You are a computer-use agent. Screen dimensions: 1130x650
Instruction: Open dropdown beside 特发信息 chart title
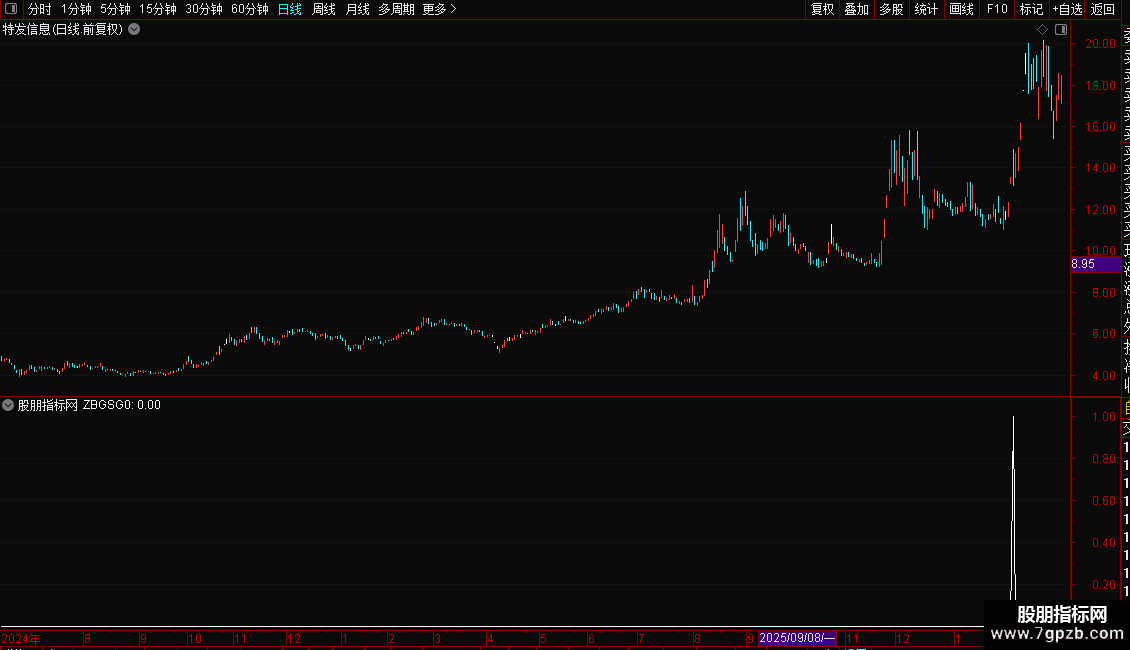134,30
